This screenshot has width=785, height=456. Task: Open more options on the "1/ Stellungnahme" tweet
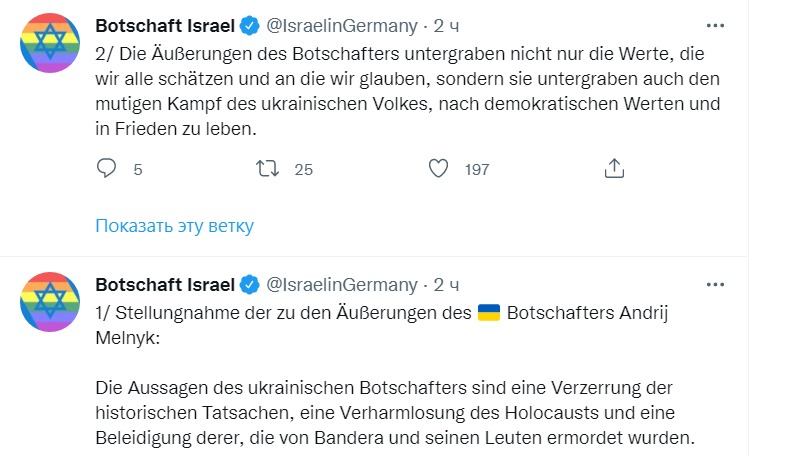715,283
